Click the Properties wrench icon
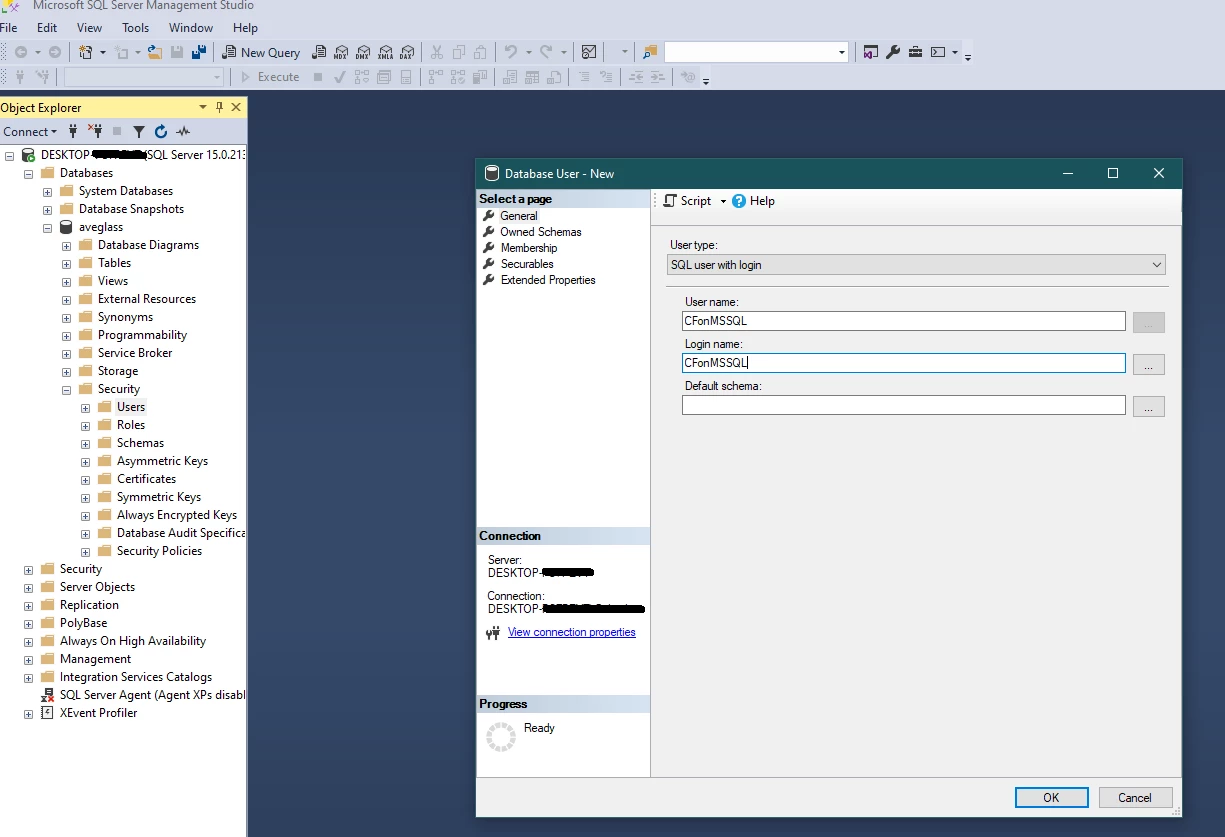This screenshot has height=837, width=1225. click(893, 52)
